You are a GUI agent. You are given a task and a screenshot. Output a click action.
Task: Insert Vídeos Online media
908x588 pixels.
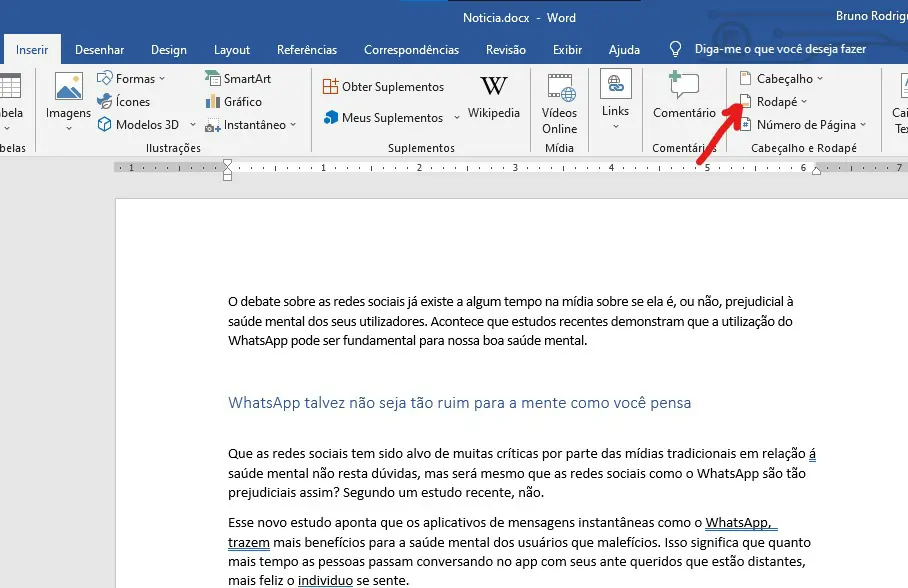tap(559, 104)
